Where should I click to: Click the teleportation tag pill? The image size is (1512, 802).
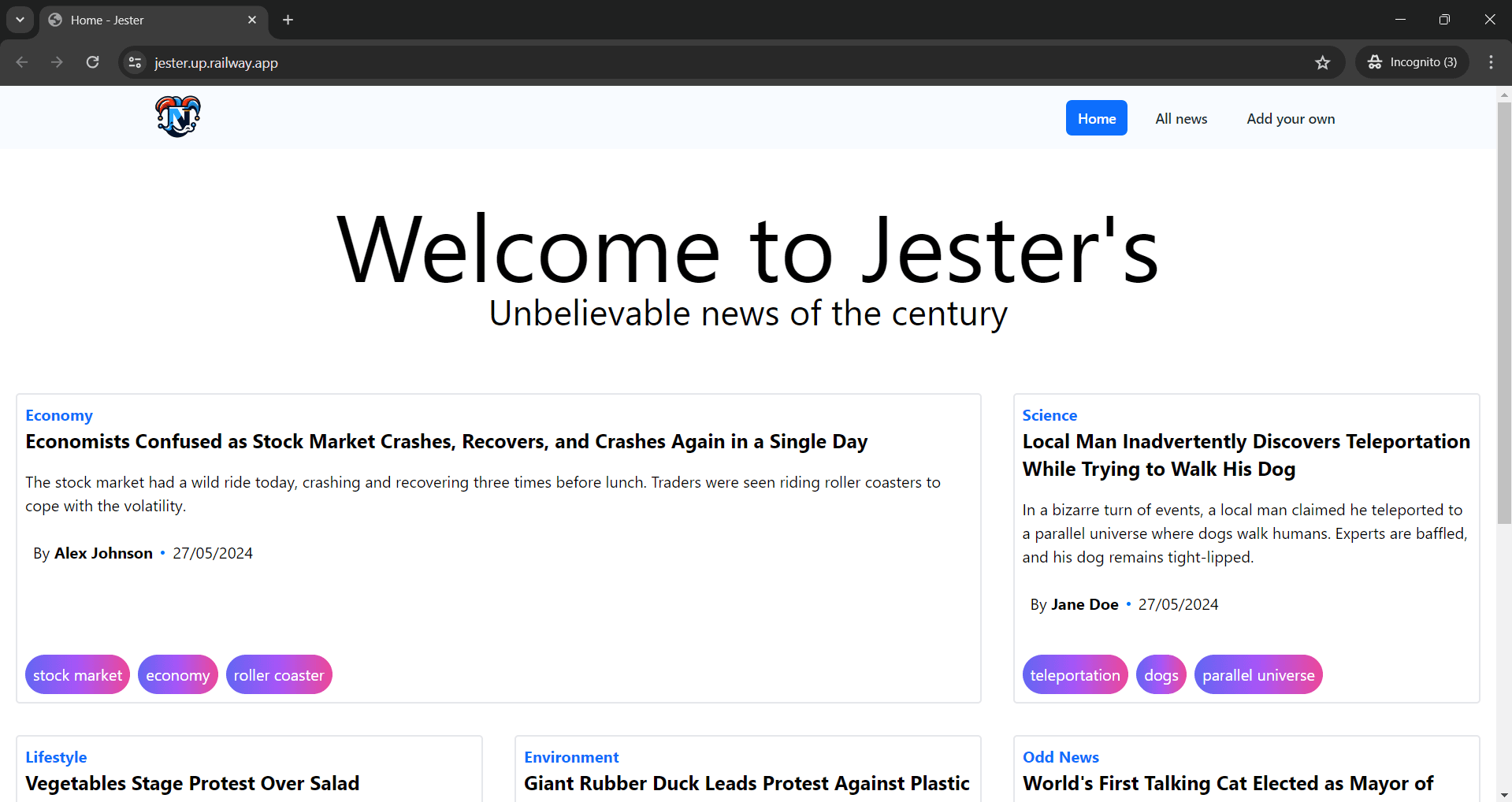pos(1075,675)
